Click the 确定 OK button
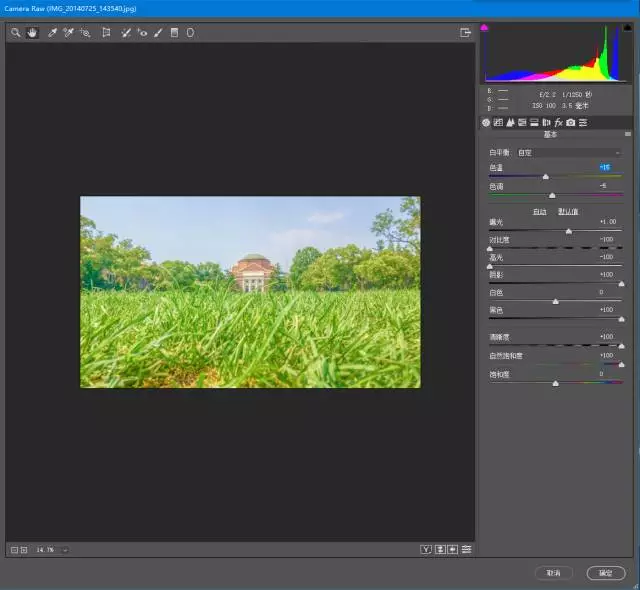The image size is (640, 590). click(606, 573)
